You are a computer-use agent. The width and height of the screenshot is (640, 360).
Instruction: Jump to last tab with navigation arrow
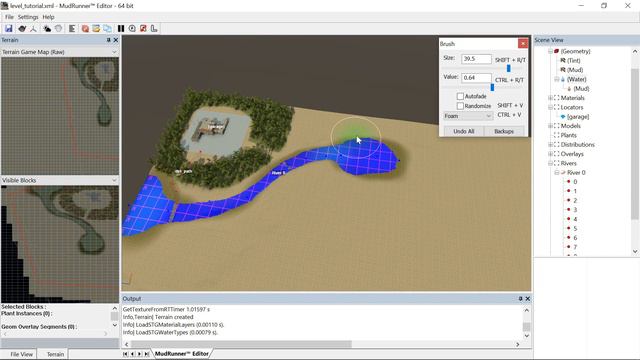(147, 354)
